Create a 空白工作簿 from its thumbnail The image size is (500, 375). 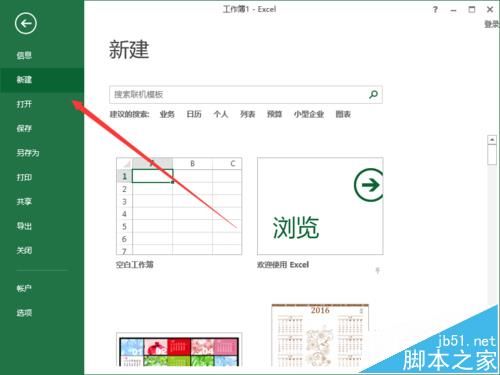(179, 206)
